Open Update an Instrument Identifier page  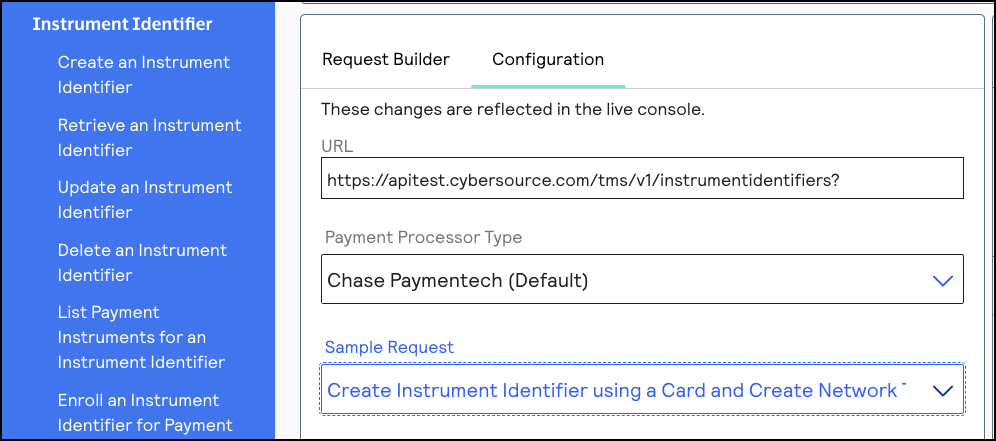pyautogui.click(x=144, y=200)
